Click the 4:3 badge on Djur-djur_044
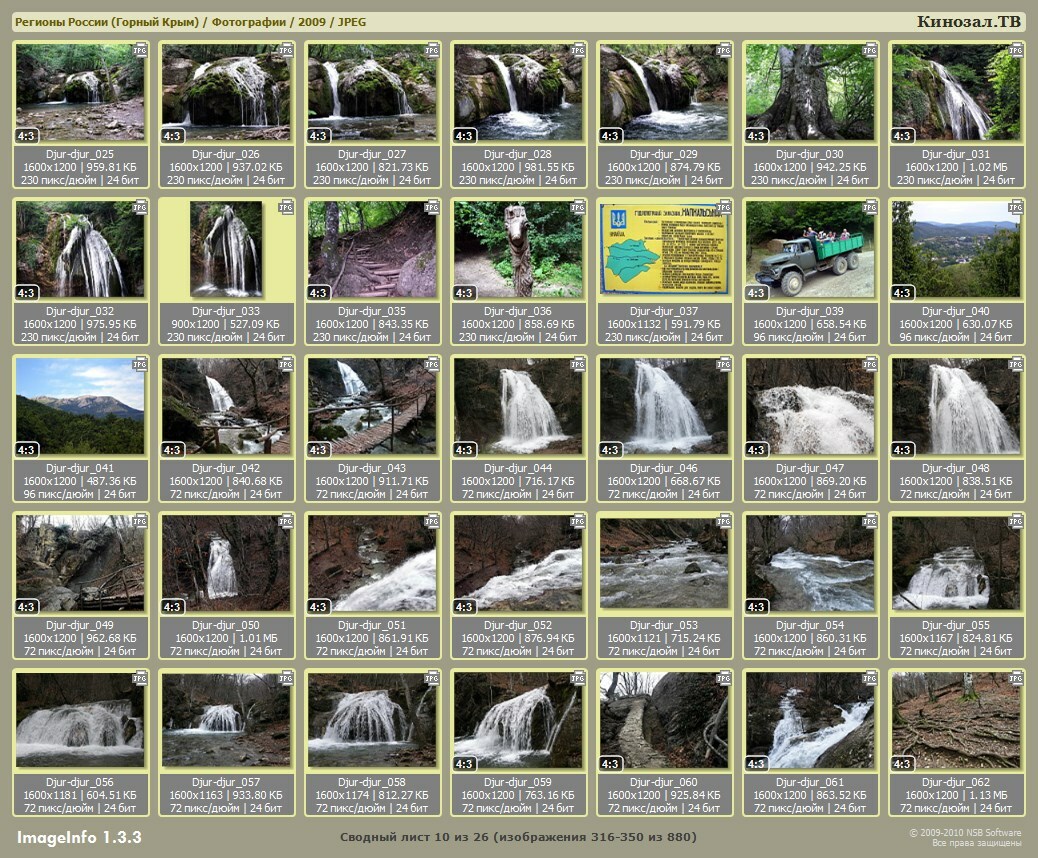Image resolution: width=1038 pixels, height=858 pixels. 464,450
